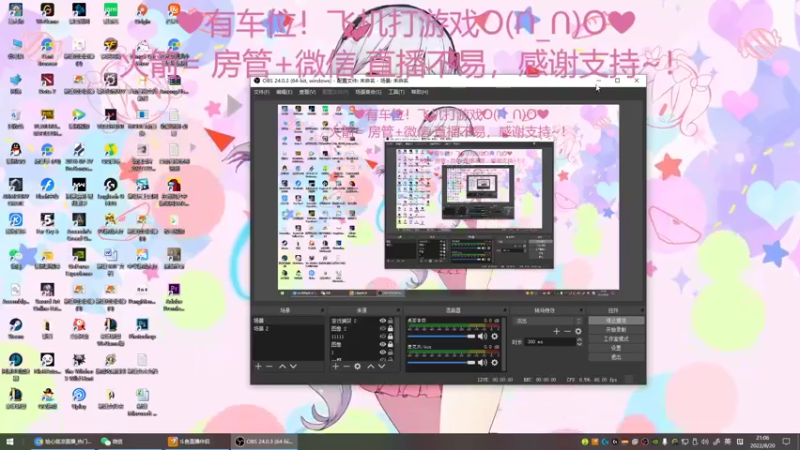Toggle the lock for source 图像
The height and width of the screenshot is (450, 800).
pos(390,344)
